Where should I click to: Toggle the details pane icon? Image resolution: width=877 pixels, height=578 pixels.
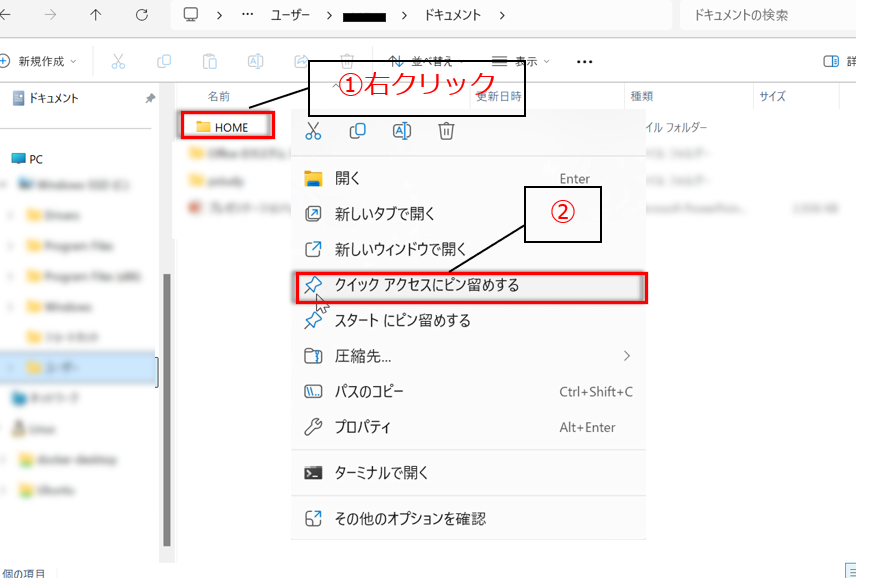(831, 62)
